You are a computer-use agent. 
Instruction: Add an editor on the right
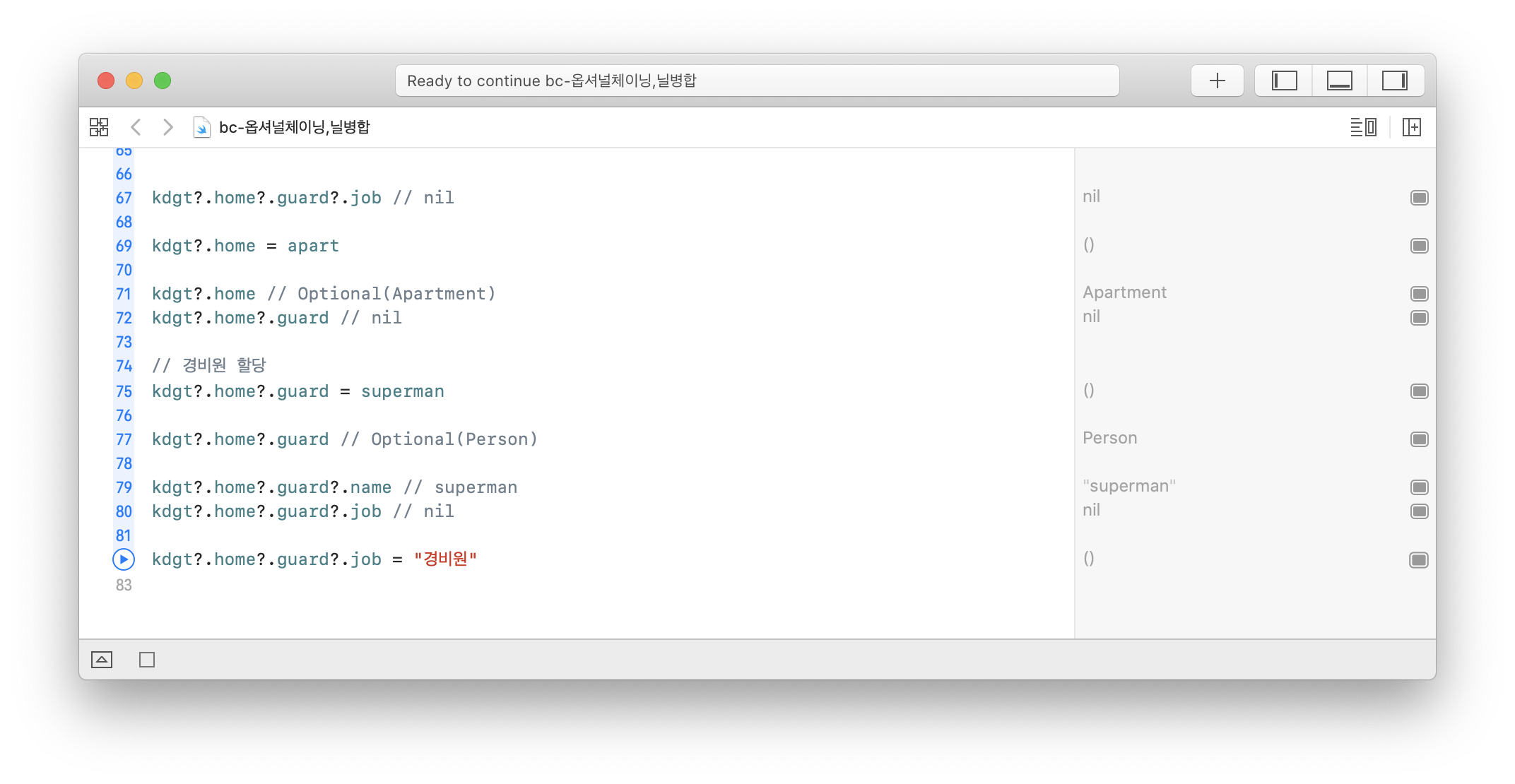tap(1411, 127)
